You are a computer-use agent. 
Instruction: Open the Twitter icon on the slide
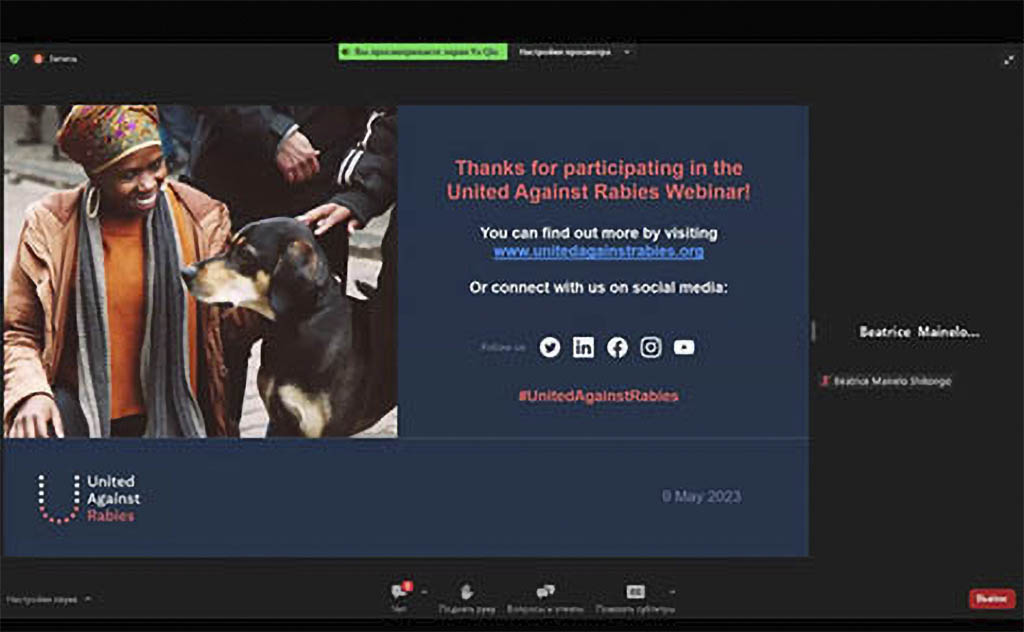click(550, 347)
